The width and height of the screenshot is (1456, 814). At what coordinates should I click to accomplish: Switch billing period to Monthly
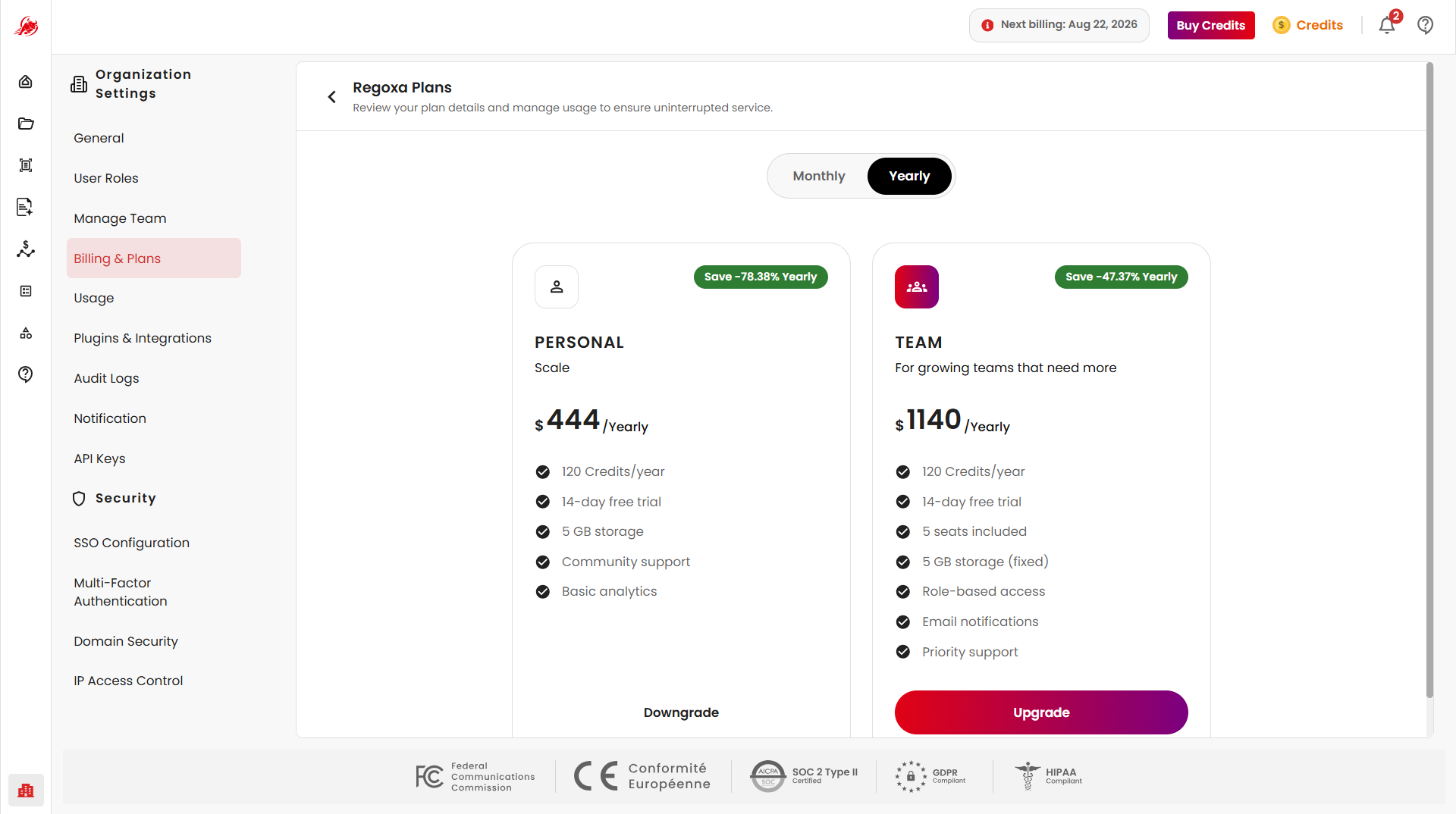(819, 176)
